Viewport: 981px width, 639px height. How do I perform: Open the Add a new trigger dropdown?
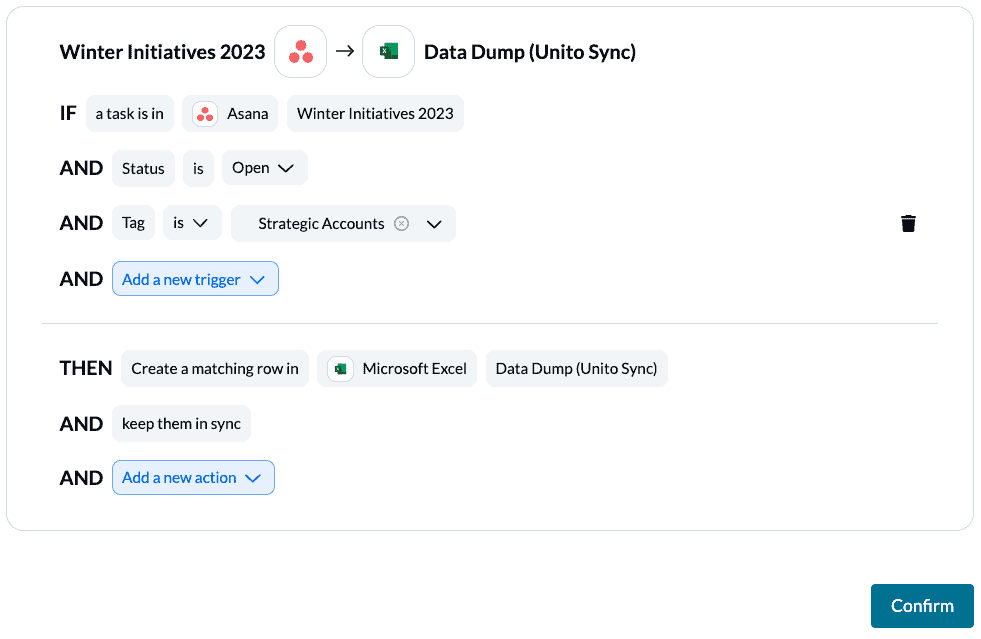tap(195, 279)
